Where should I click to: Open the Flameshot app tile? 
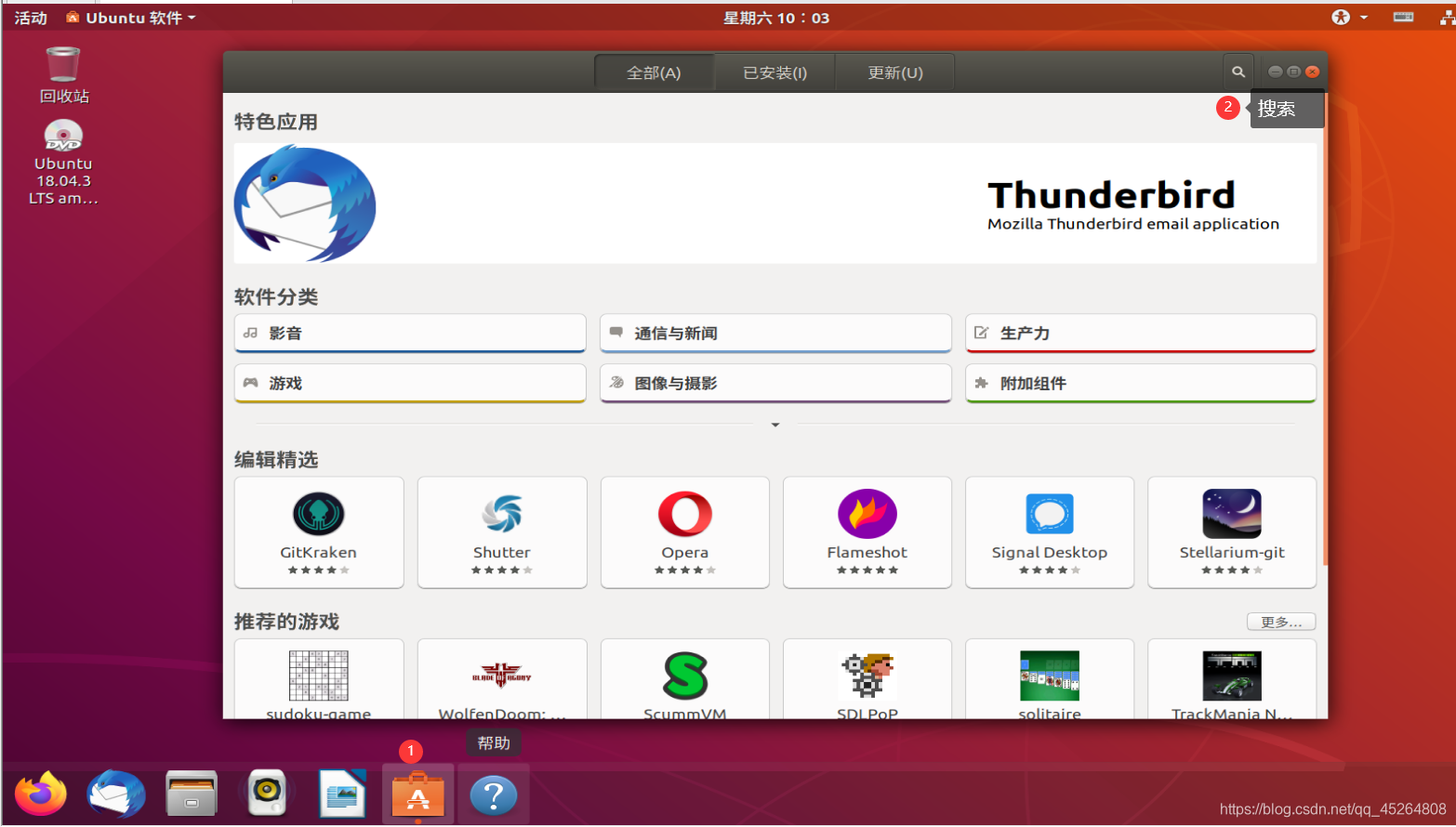click(x=866, y=532)
